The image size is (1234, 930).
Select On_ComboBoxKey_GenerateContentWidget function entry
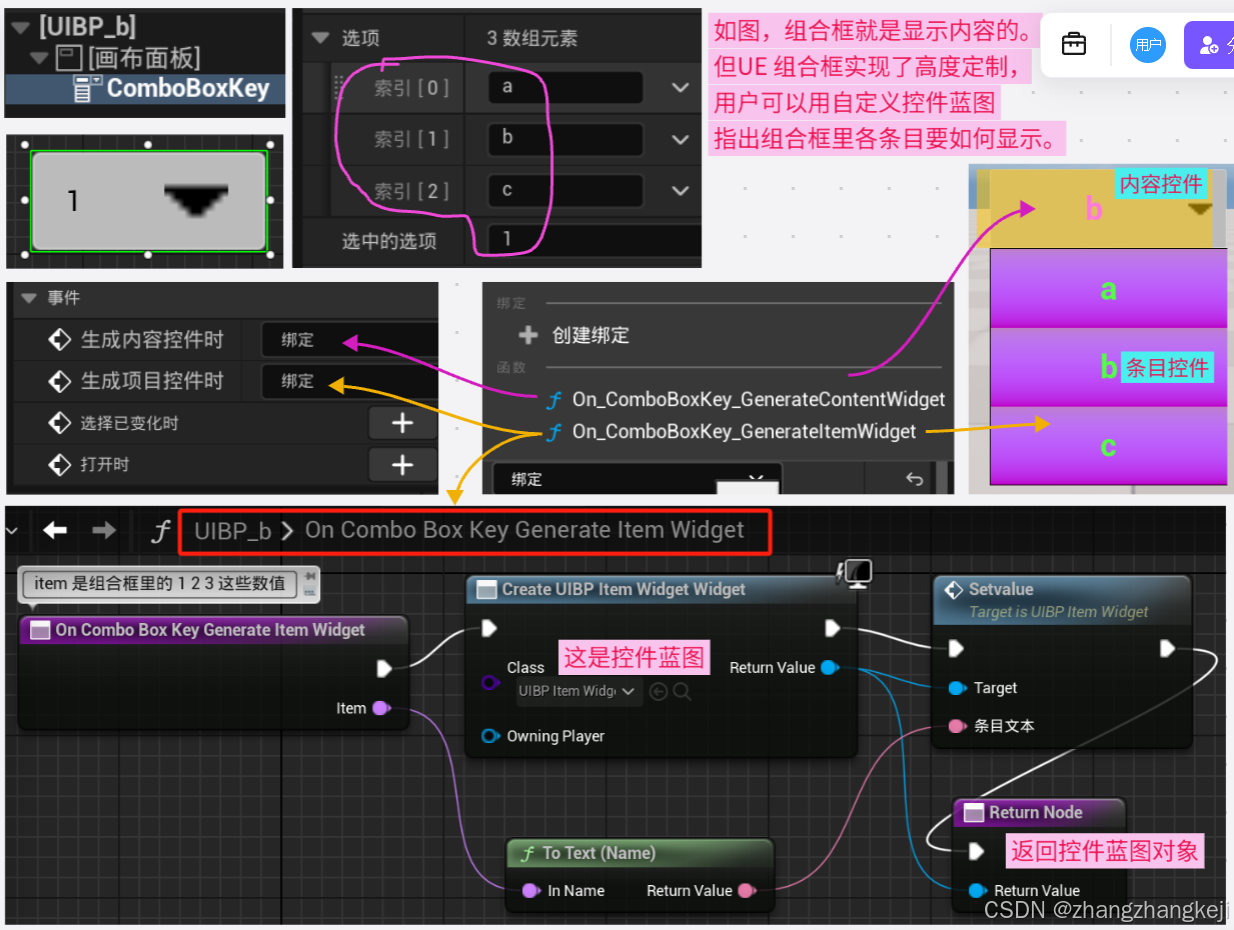[758, 400]
